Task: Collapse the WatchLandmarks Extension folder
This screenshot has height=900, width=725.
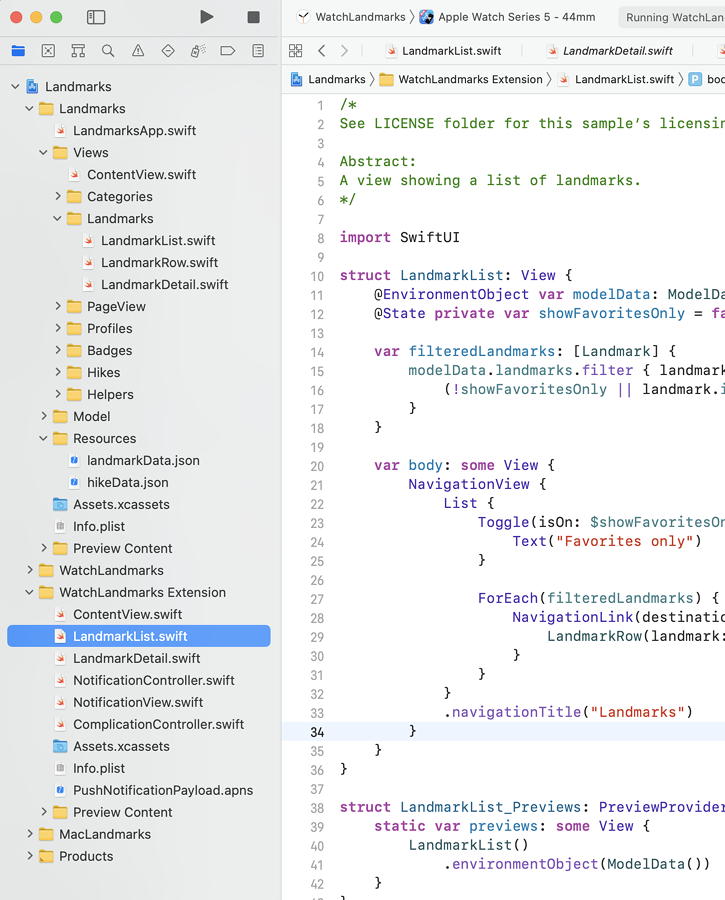Action: 29,592
